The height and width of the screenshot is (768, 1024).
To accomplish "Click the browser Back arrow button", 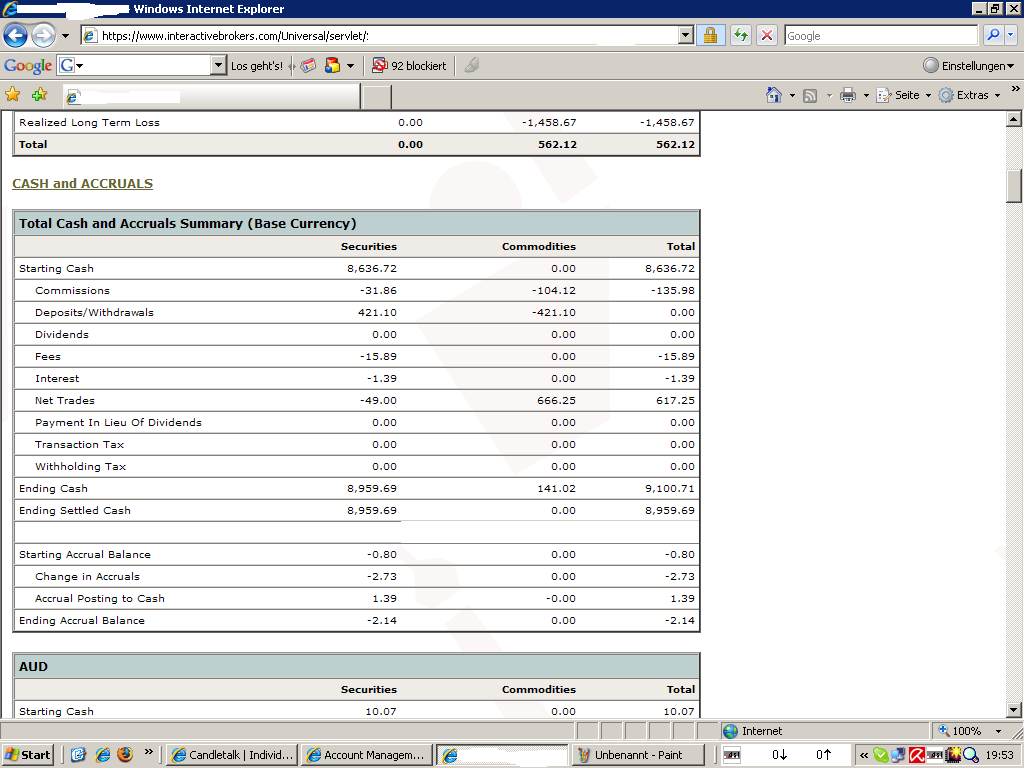I will tap(15, 36).
